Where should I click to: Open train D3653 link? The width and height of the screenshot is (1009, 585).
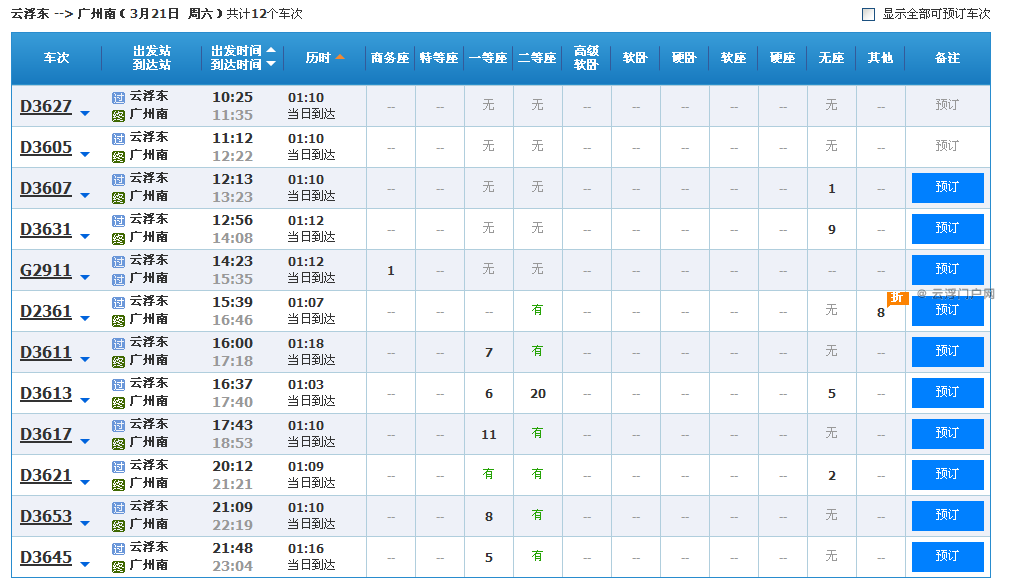coord(46,517)
